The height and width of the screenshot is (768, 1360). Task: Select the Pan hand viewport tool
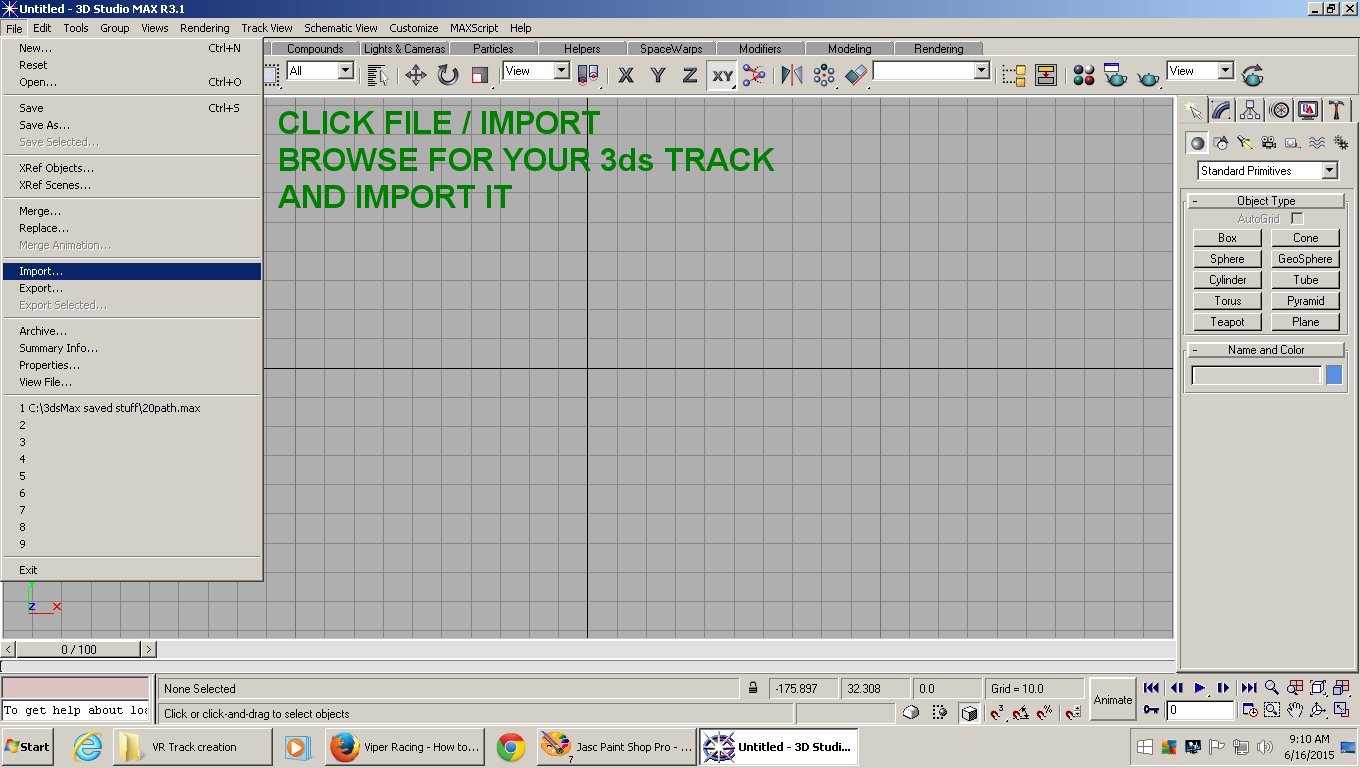click(1295, 710)
